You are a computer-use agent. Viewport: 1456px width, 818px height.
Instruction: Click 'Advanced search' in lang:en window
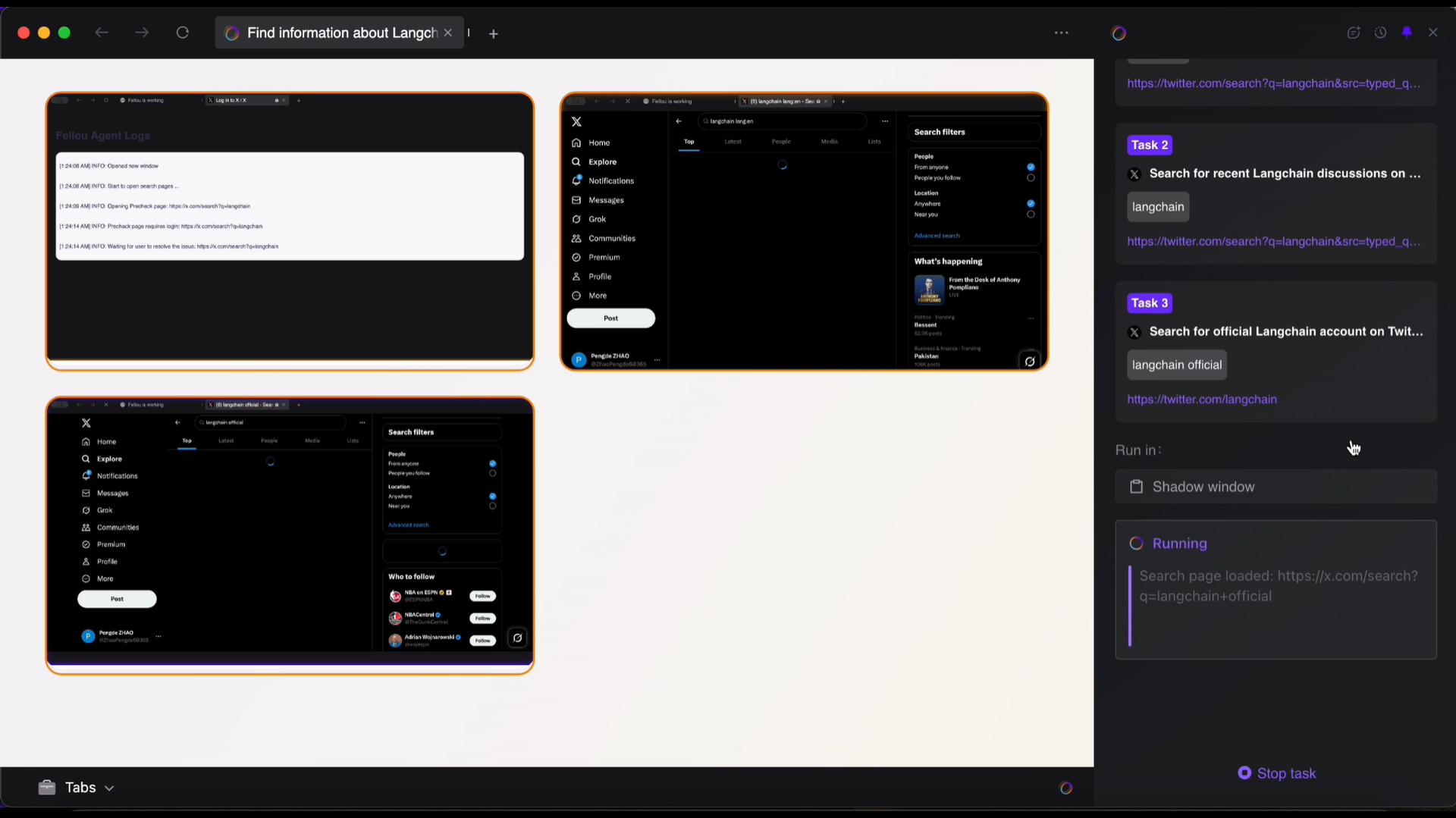tap(937, 236)
